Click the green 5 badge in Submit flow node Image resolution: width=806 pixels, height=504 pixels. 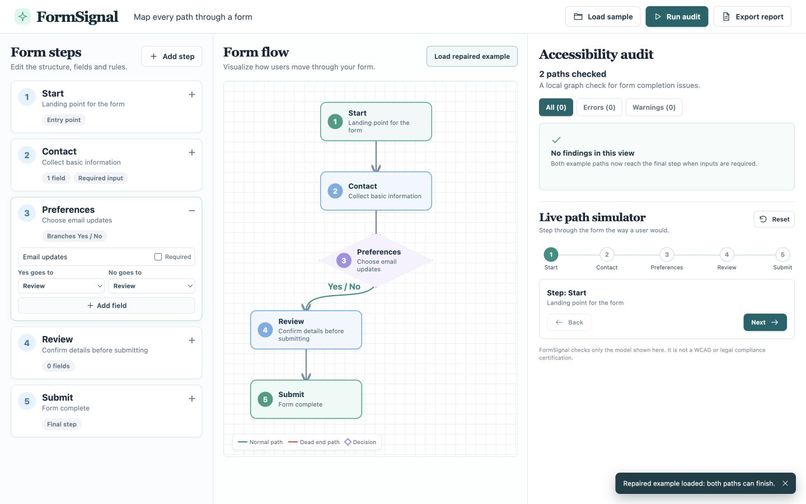tap(265, 399)
